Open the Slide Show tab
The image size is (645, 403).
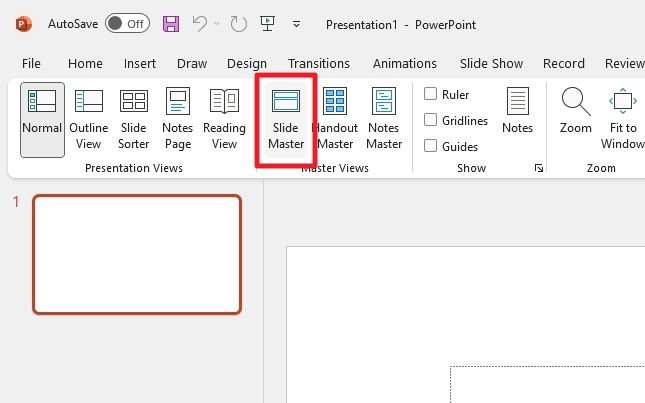coord(491,64)
